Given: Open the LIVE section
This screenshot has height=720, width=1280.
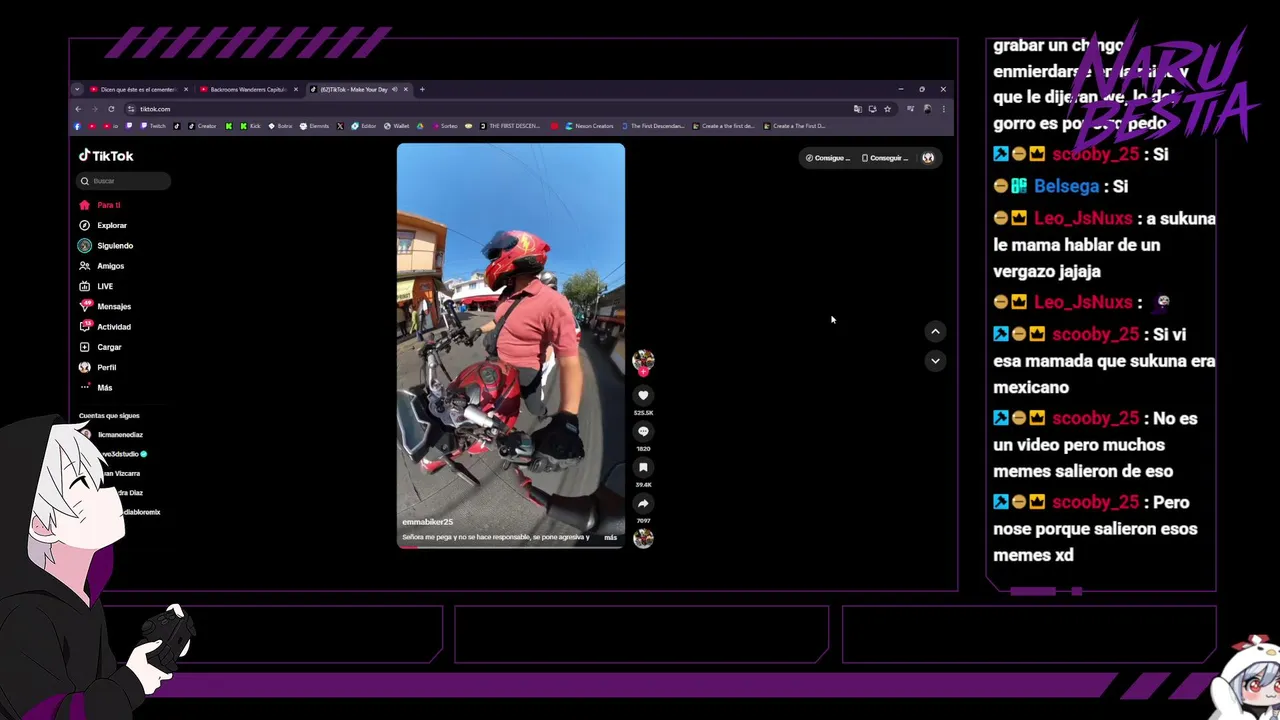Looking at the screenshot, I should coord(96,286).
